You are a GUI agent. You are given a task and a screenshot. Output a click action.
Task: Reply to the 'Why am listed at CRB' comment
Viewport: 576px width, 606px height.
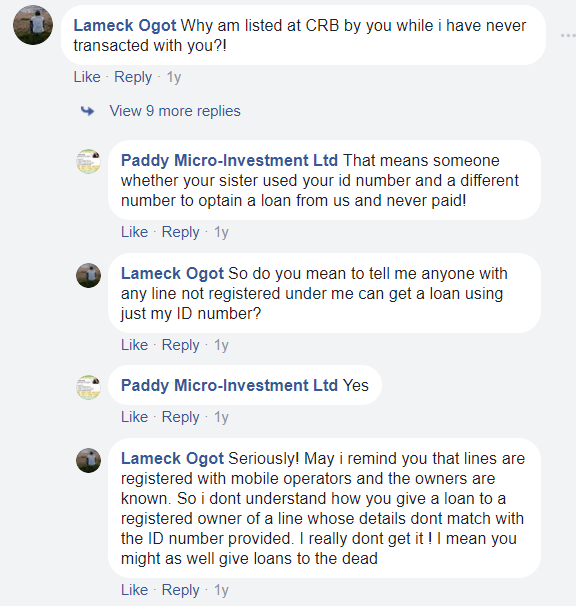pyautogui.click(x=133, y=77)
